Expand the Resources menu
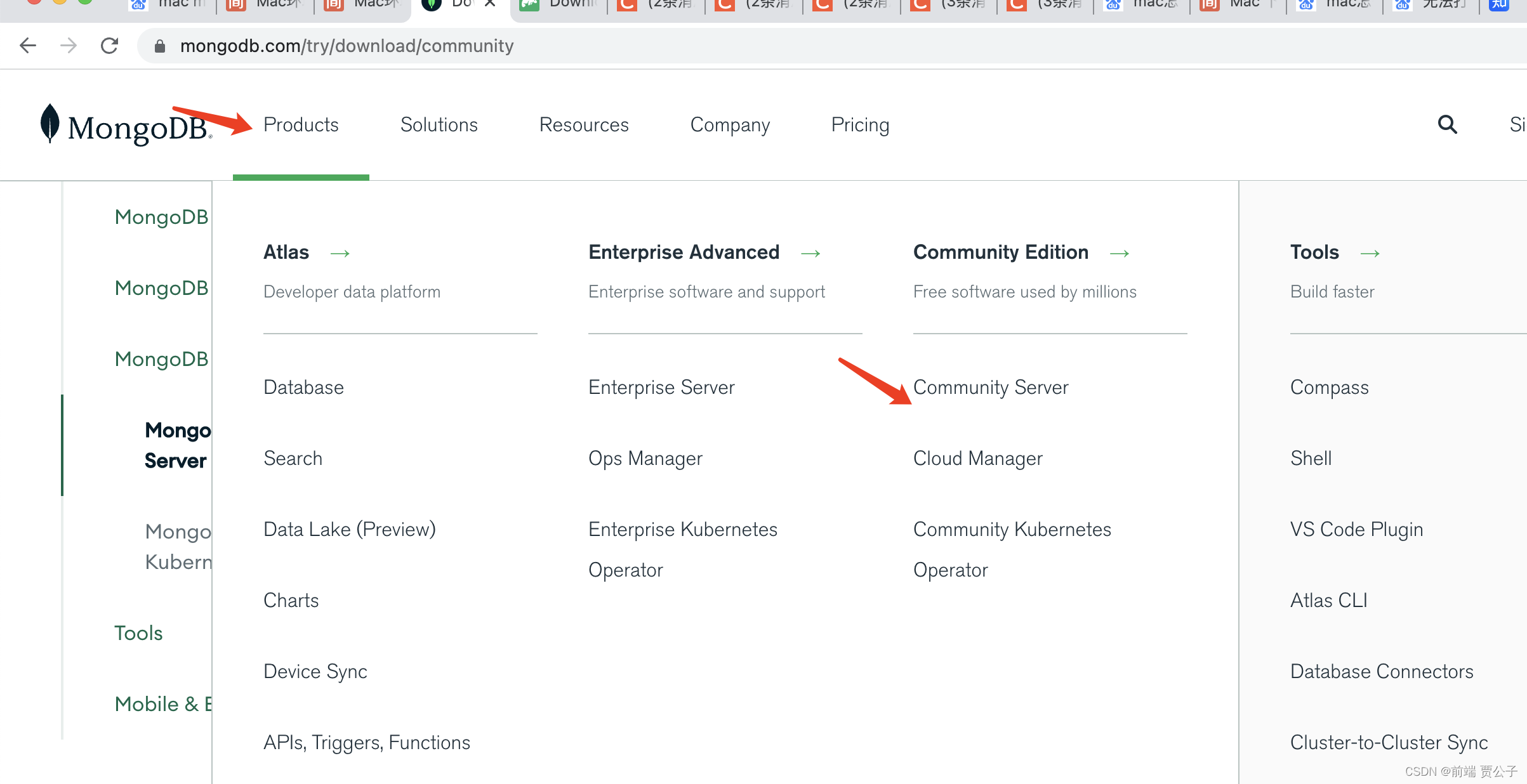 pyautogui.click(x=583, y=125)
